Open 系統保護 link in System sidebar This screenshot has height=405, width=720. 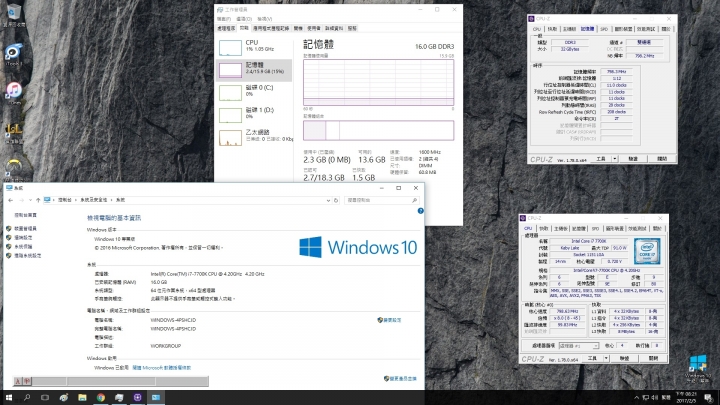click(x=23, y=247)
